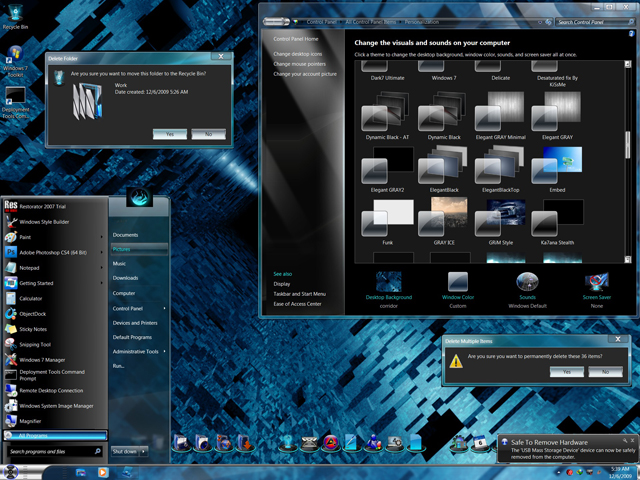This screenshot has height=480, width=640.
Task: Open Paint from the Start menu
Action: 55,237
